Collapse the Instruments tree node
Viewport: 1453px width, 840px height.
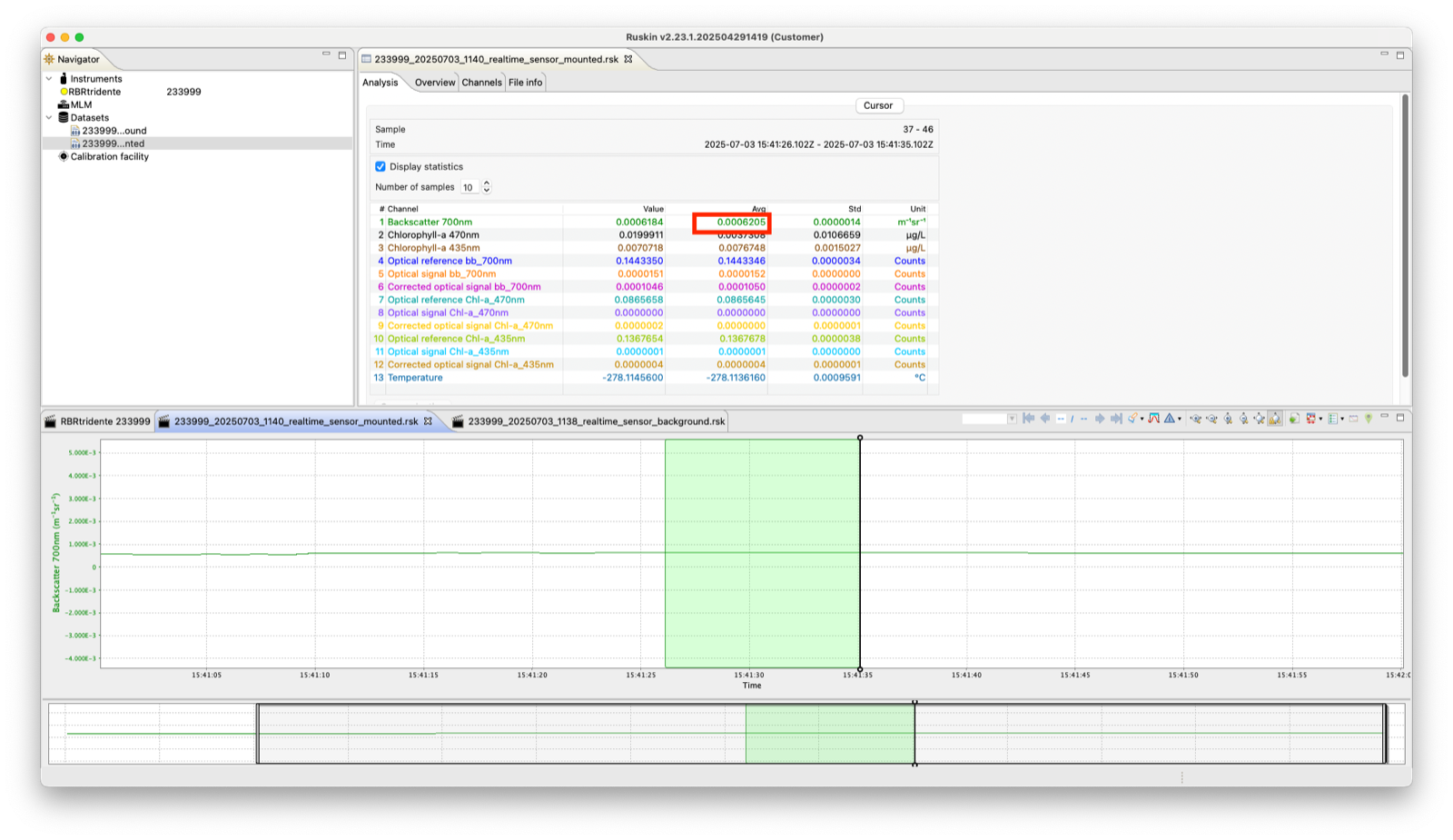pyautogui.click(x=49, y=79)
